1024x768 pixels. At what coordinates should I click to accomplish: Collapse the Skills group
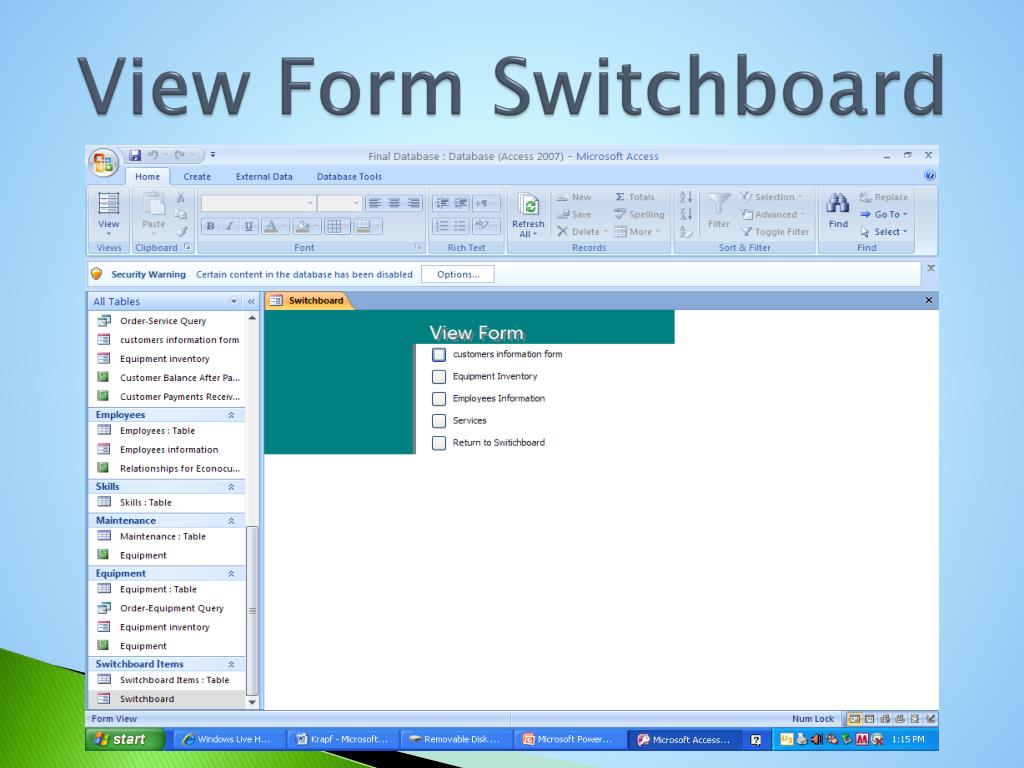click(x=231, y=487)
